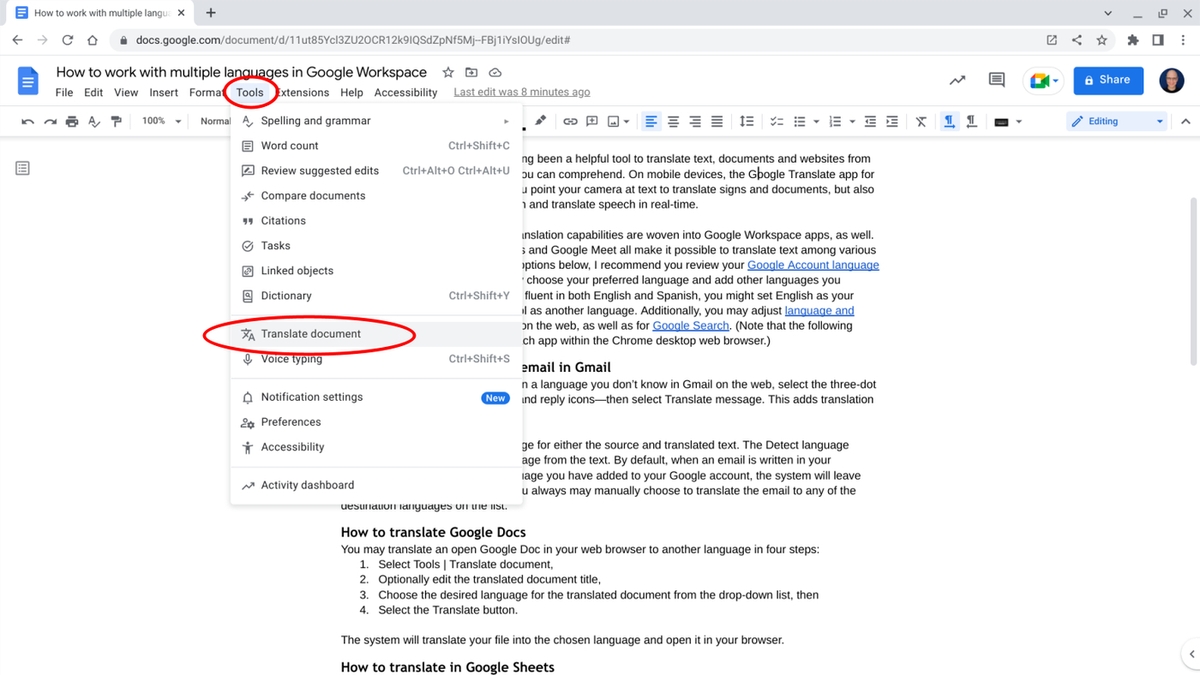Change text highlight color in the toolbar
The image size is (1200, 675).
click(541, 121)
